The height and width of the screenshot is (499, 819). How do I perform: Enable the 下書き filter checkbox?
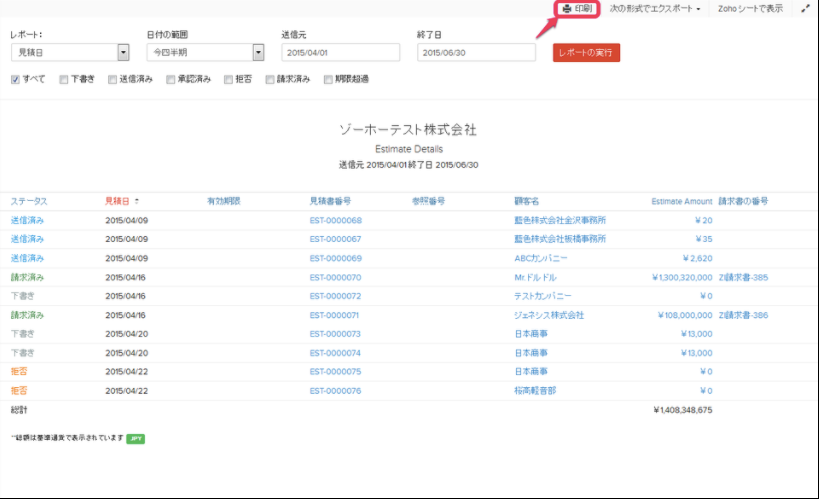[x=64, y=79]
